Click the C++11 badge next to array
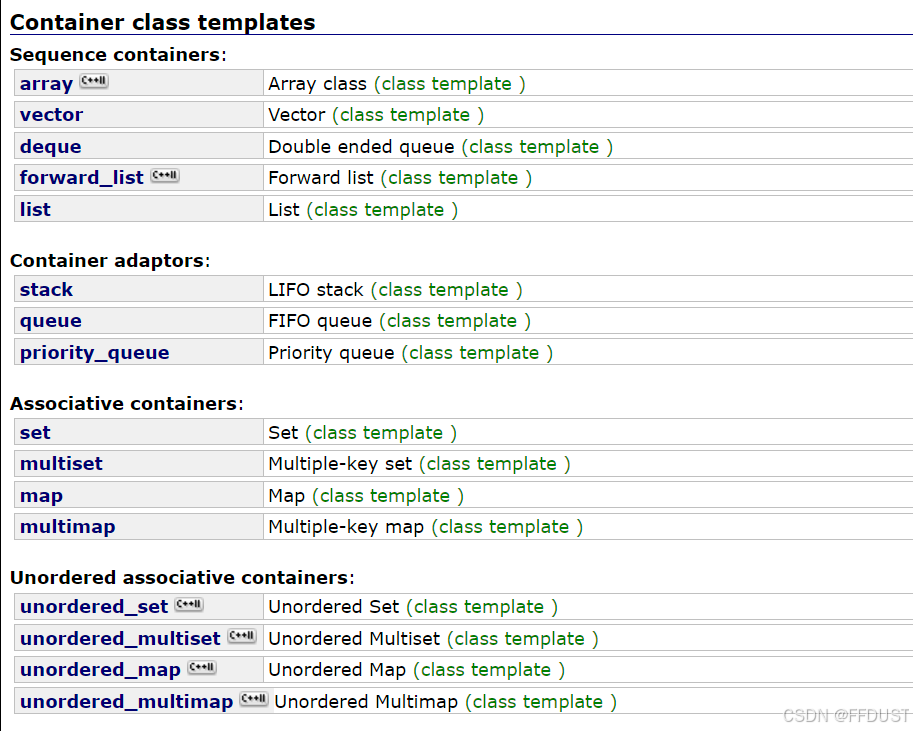Viewport: 913px width, 731px height. pyautogui.click(x=94, y=80)
